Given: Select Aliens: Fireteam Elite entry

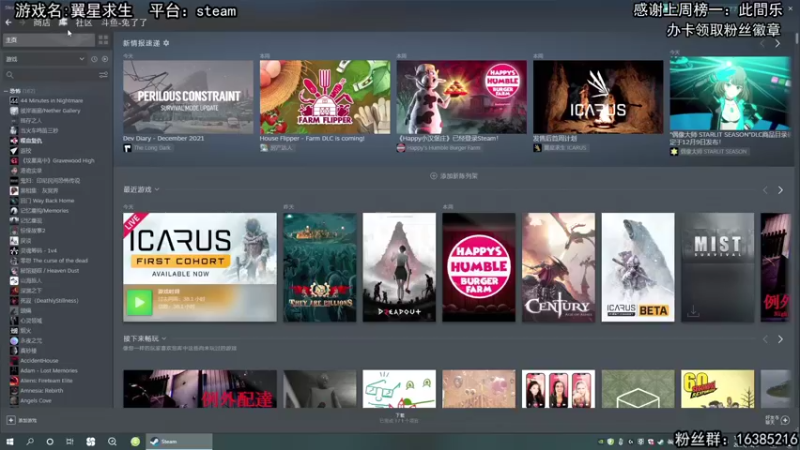Looking at the screenshot, I should pos(46,381).
